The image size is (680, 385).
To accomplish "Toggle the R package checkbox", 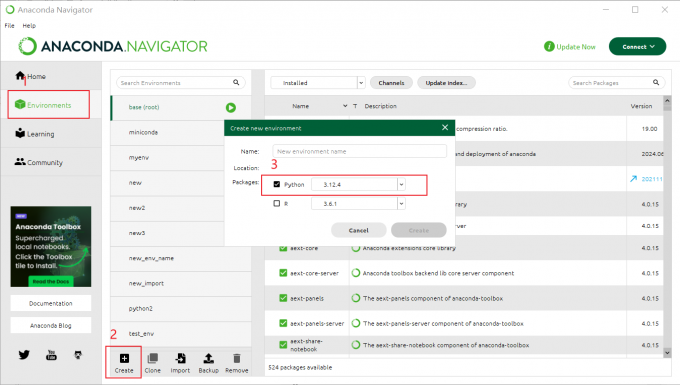I will click(x=277, y=203).
